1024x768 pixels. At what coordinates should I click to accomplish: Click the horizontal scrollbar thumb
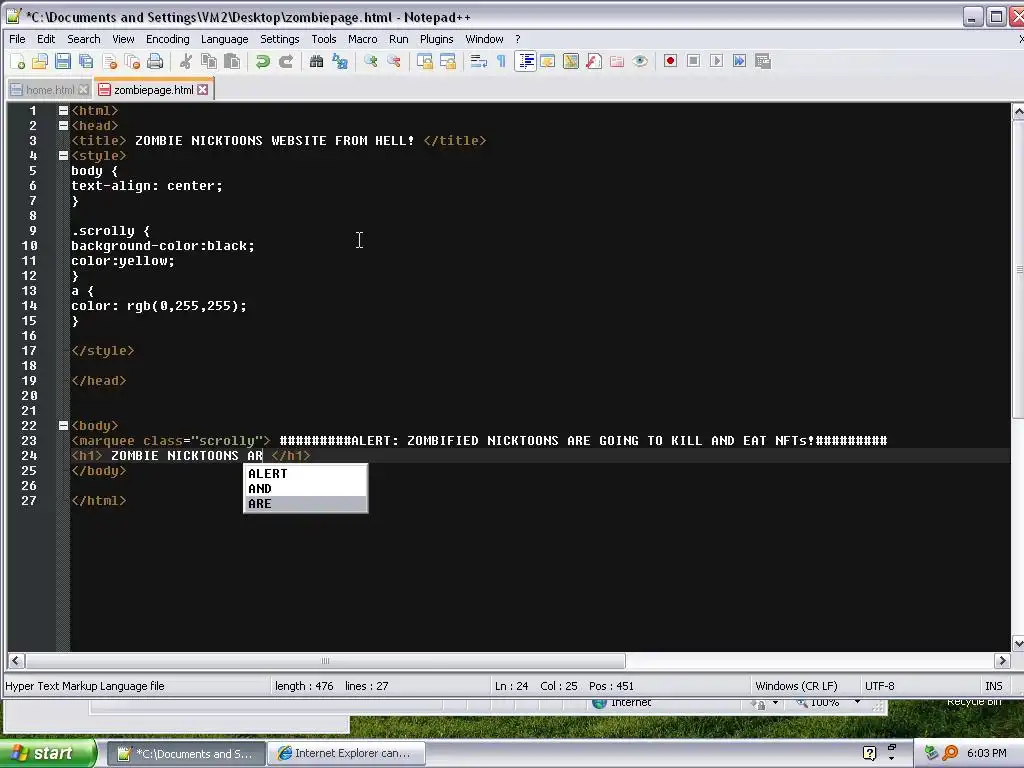click(x=325, y=661)
